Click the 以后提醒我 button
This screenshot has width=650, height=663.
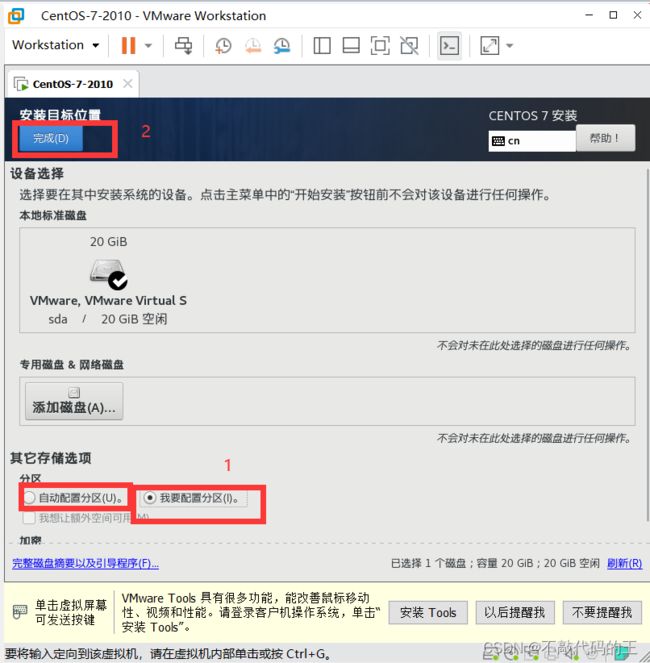[x=515, y=613]
